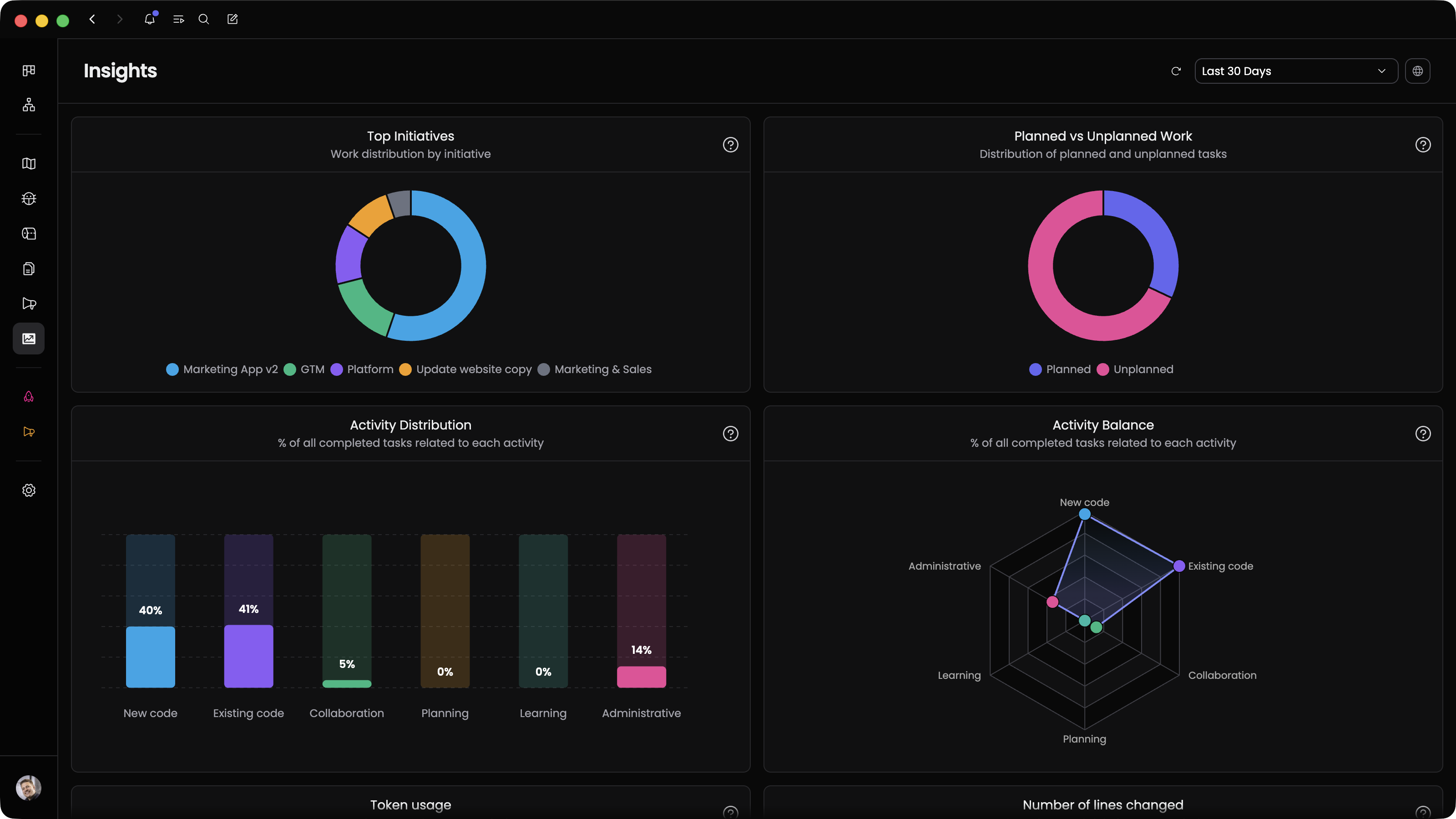The width and height of the screenshot is (1456, 819).
Task: Open the board view in sidebar
Action: pyautogui.click(x=29, y=70)
